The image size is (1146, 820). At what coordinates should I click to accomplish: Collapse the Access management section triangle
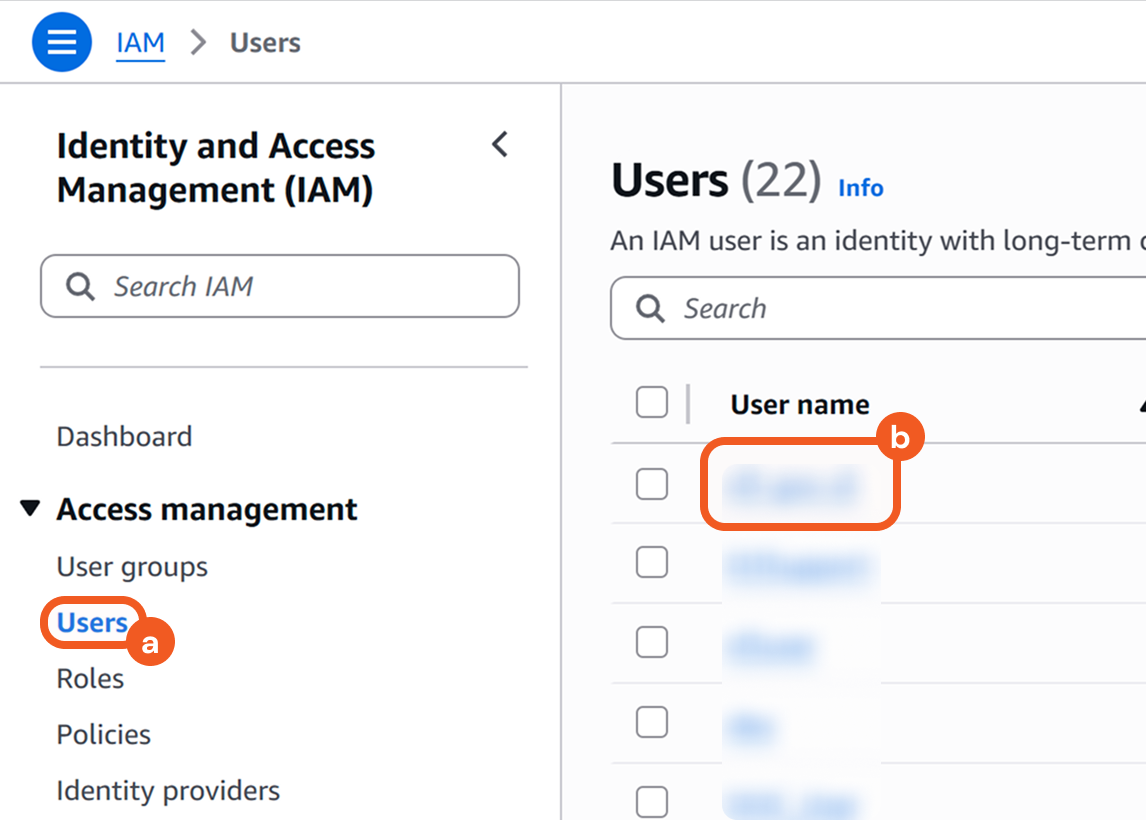pyautogui.click(x=31, y=509)
